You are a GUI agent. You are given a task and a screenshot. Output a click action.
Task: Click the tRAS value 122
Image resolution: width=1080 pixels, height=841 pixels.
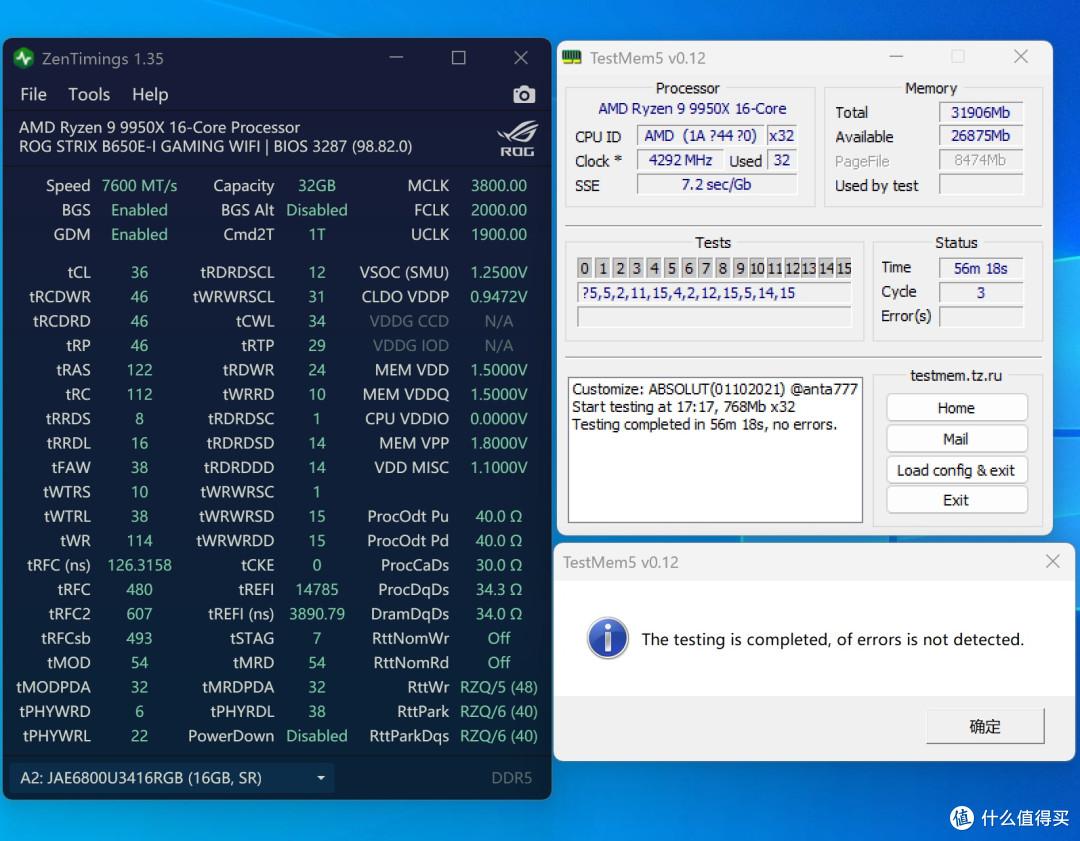click(x=139, y=370)
